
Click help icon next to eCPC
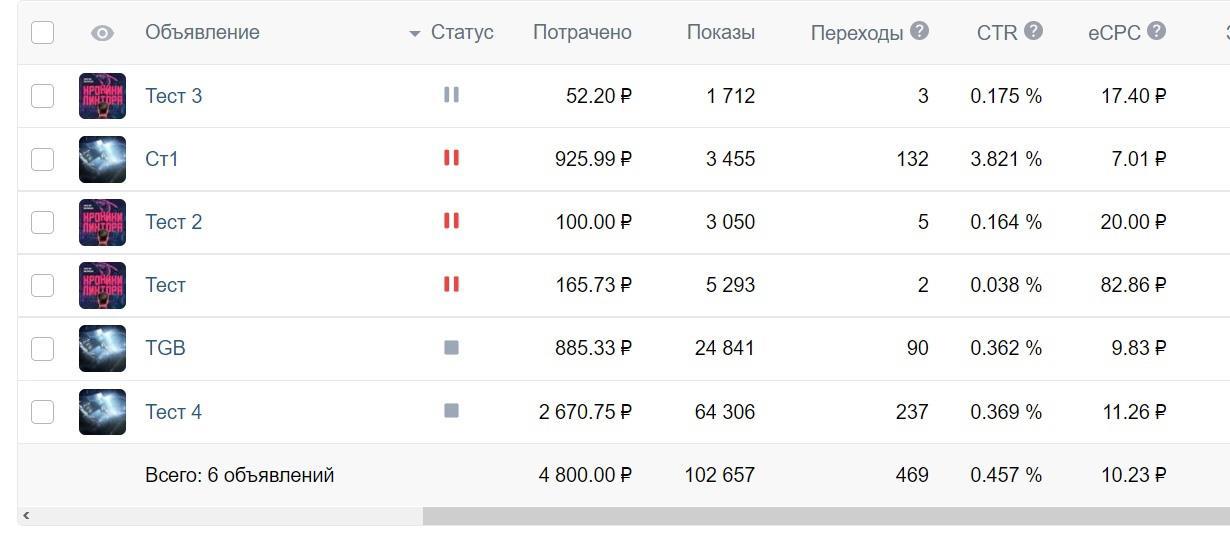click(x=1157, y=31)
